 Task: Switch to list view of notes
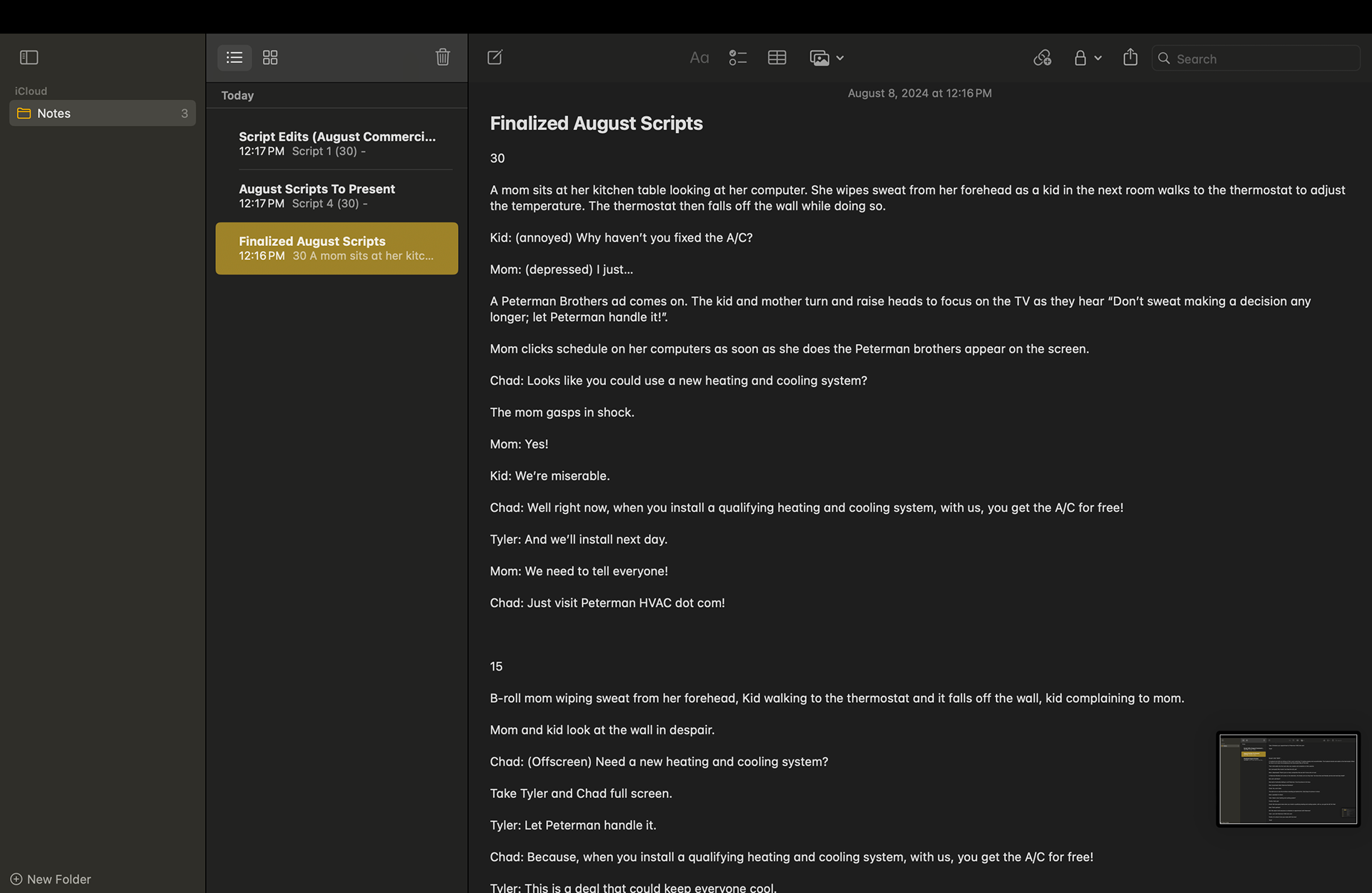(x=234, y=57)
